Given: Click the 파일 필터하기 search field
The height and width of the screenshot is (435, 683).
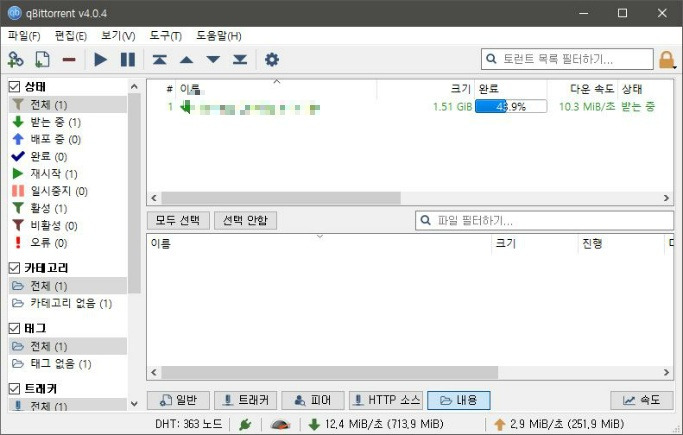Looking at the screenshot, I should (544, 220).
